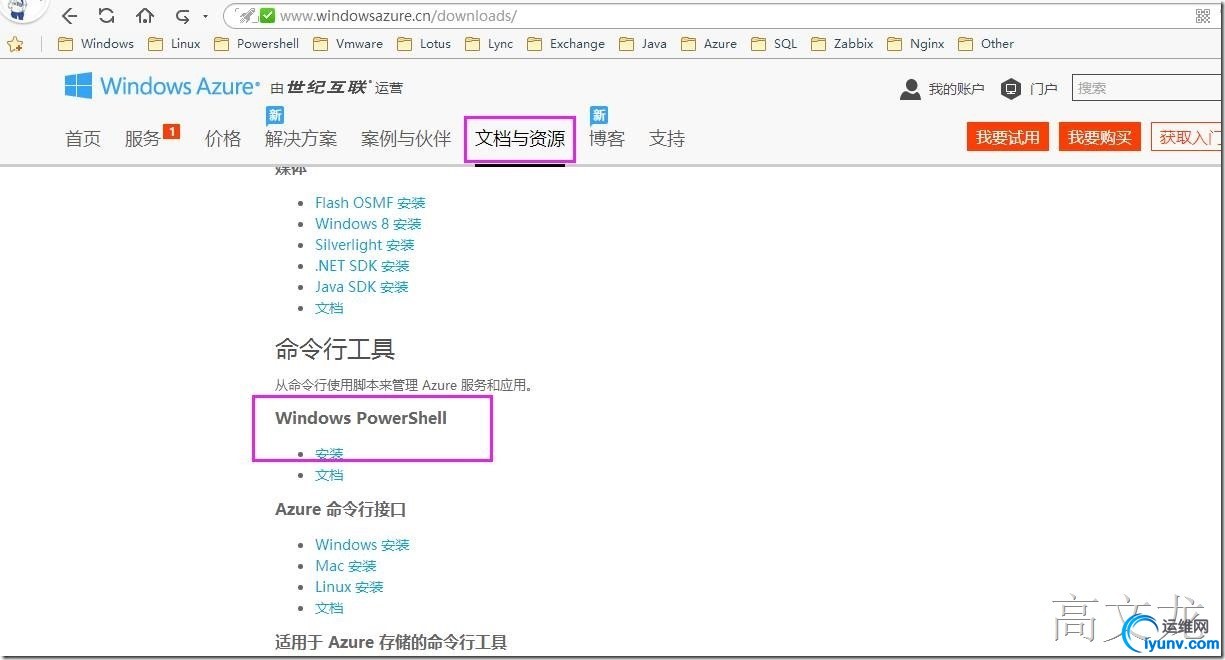Open the 支持 navigation item
This screenshot has height=660, width=1225.
[x=667, y=139]
